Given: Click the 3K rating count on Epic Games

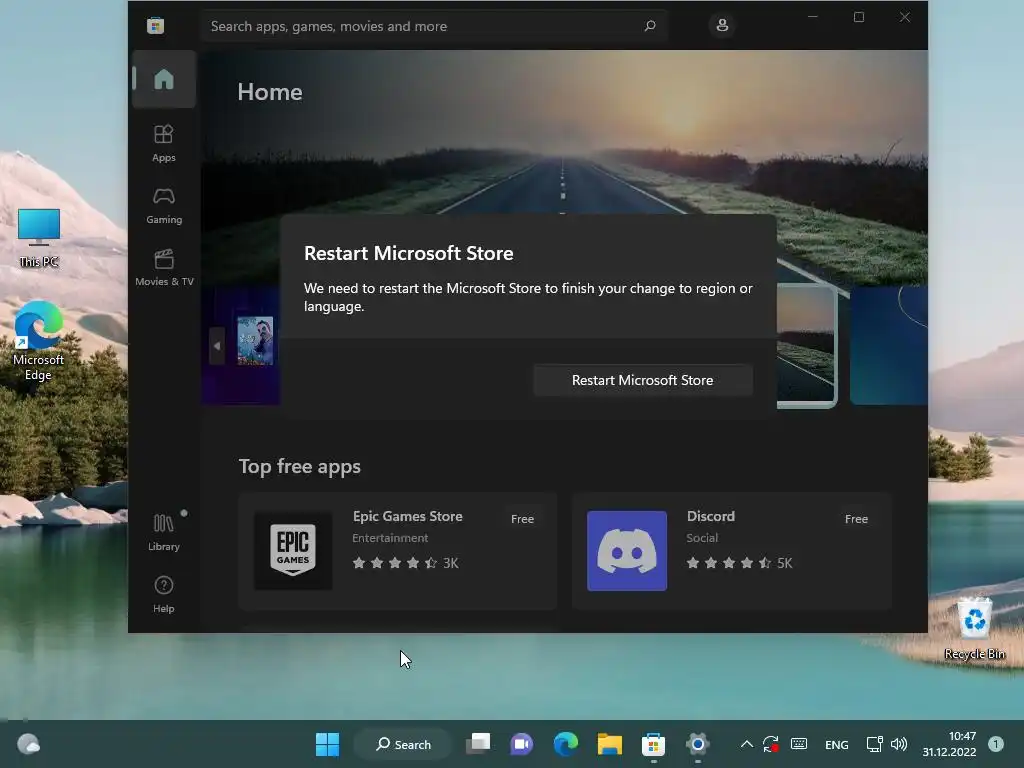Looking at the screenshot, I should click(451, 563).
